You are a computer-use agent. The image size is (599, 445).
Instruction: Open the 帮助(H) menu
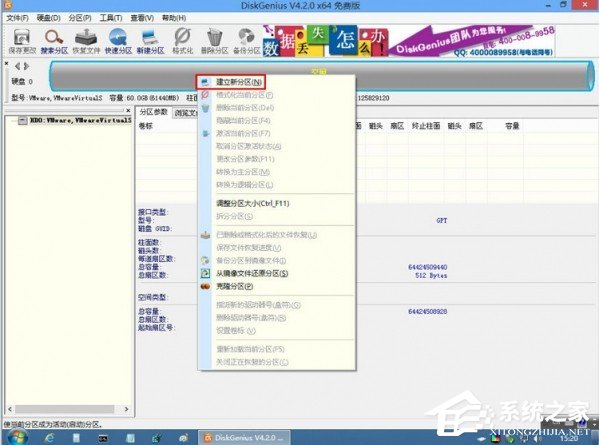click(174, 18)
